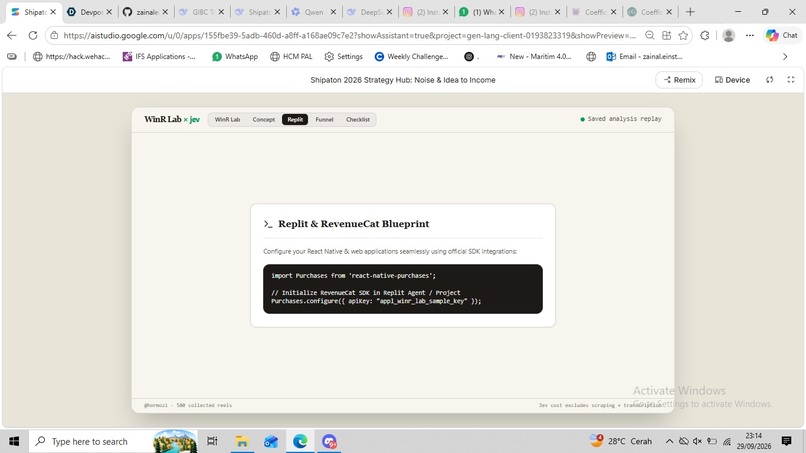Click the Saved analysis replay status
Image resolution: width=806 pixels, height=453 pixels.
tap(620, 119)
